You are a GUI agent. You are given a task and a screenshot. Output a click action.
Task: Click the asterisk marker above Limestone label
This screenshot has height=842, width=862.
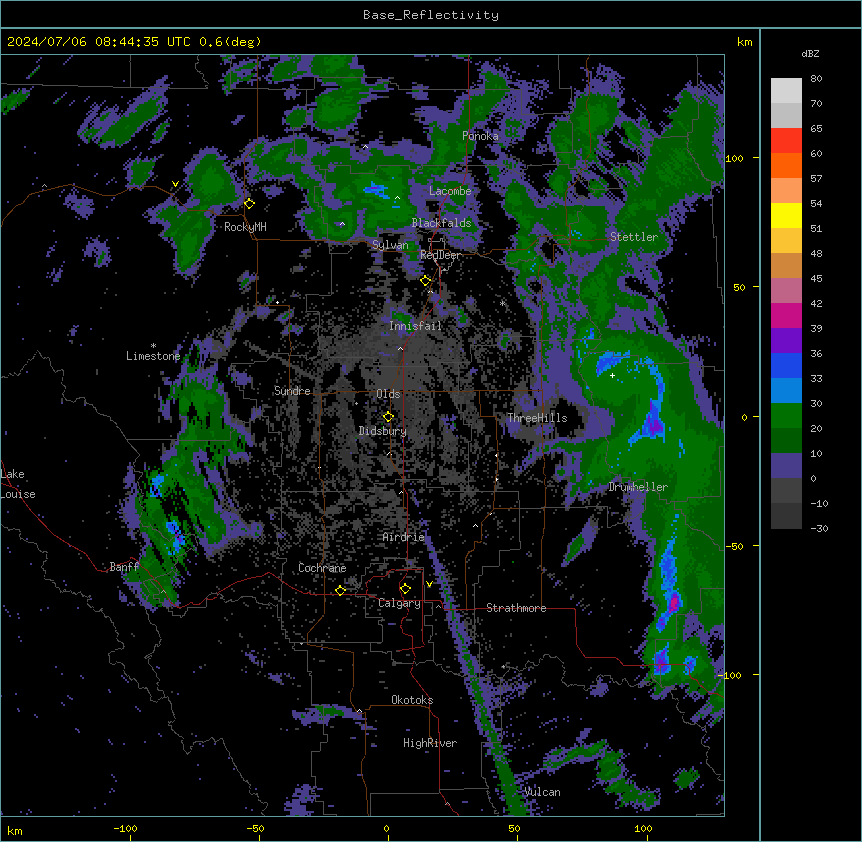point(153,346)
